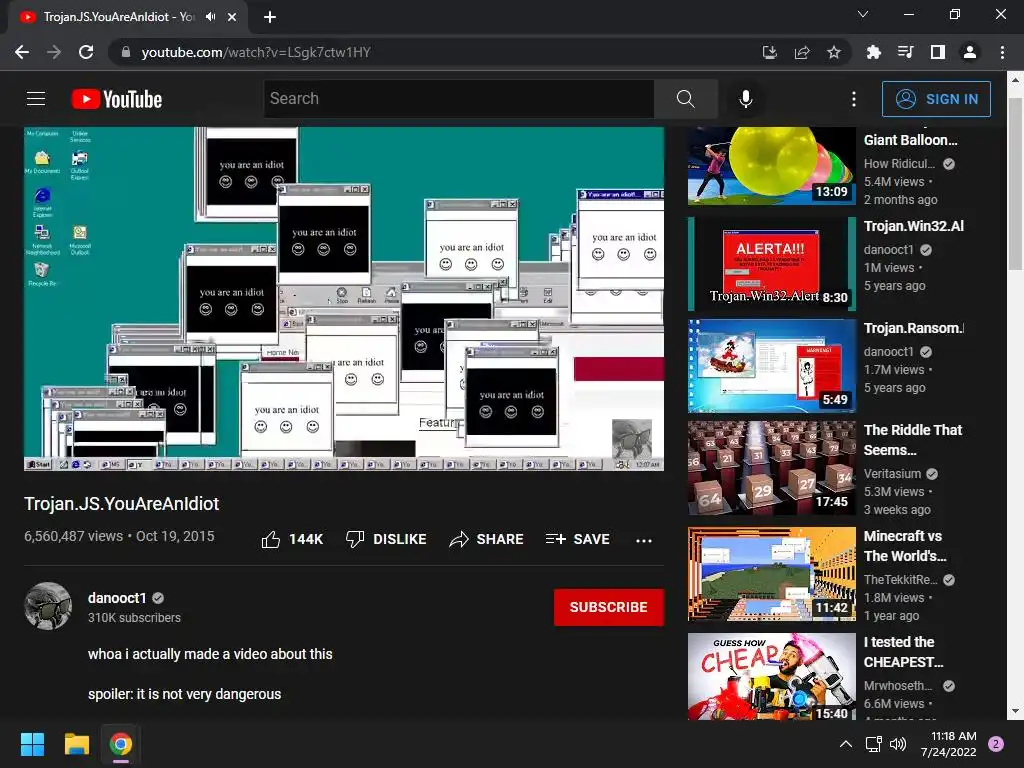Viewport: 1024px width, 768px height.
Task: Open Minecraft vs The World's video thumbnail
Action: [x=771, y=573]
